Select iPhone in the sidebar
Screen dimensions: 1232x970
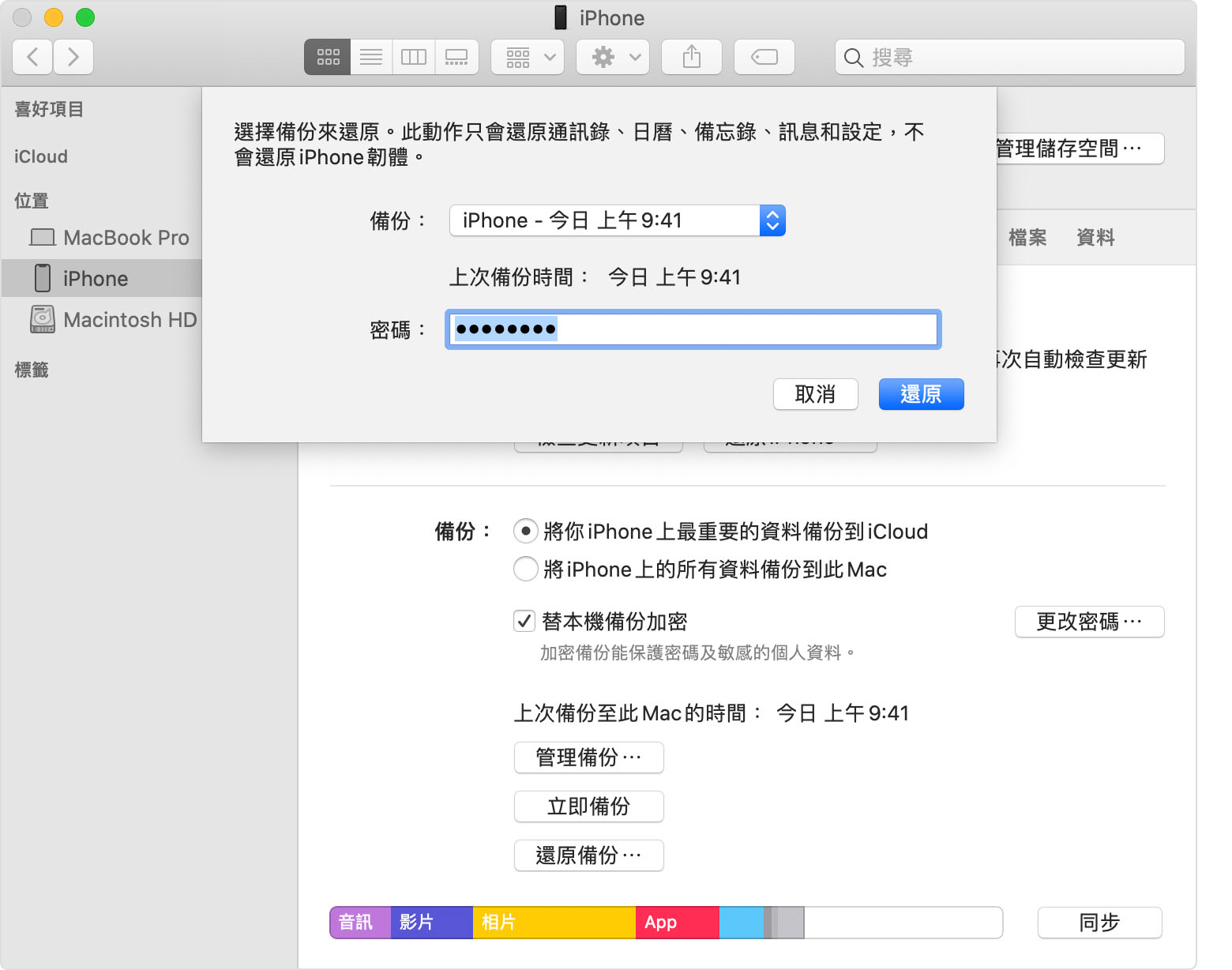102,279
